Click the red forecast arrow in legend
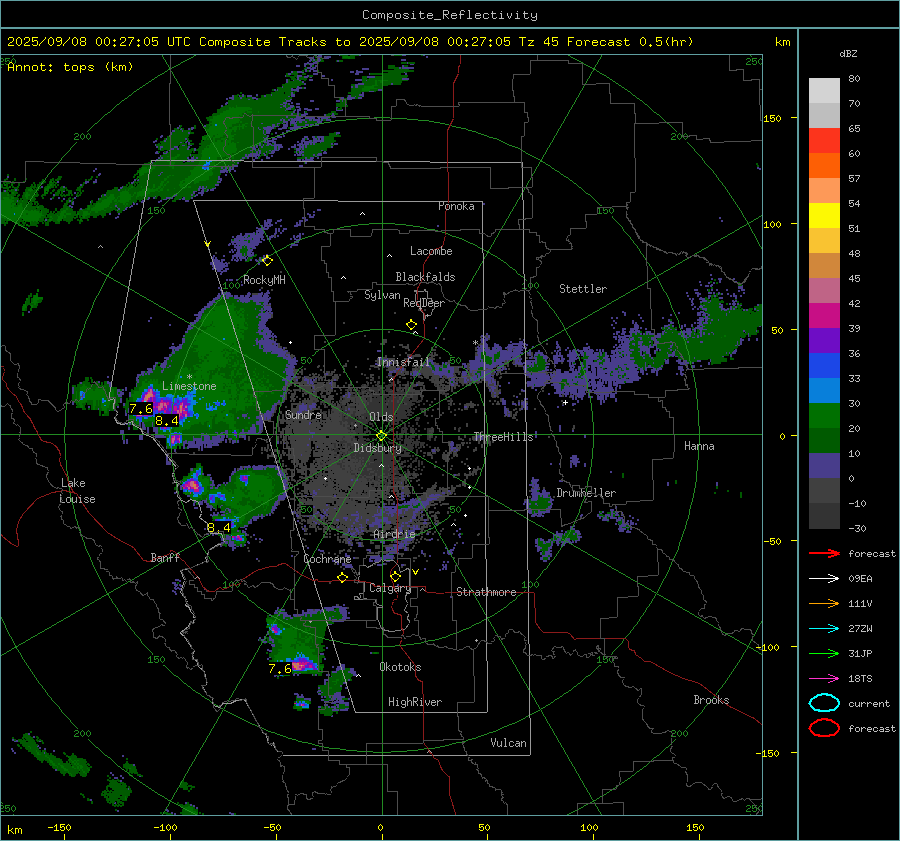The width and height of the screenshot is (900, 841). point(824,553)
